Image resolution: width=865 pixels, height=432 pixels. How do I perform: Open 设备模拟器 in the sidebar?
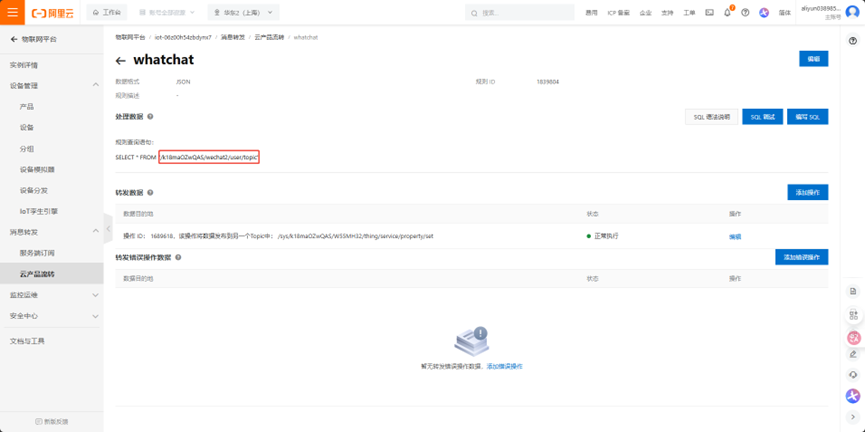(37, 169)
